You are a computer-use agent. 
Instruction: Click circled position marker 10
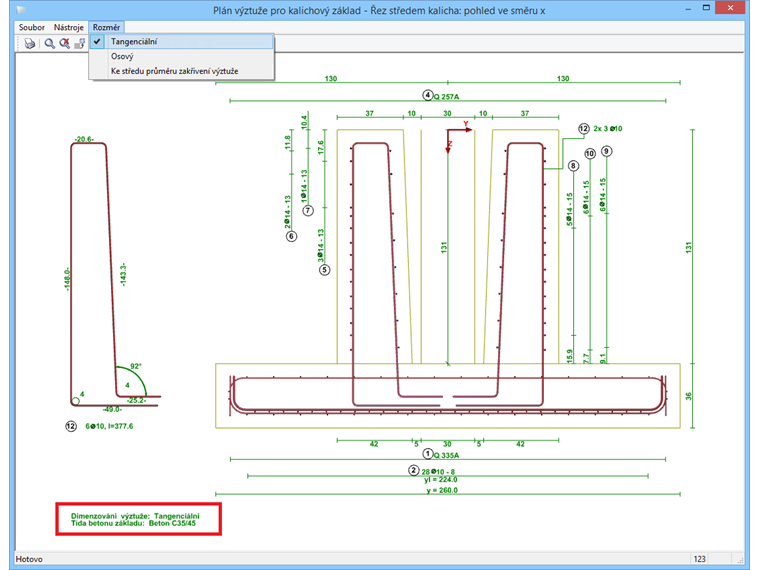[590, 154]
